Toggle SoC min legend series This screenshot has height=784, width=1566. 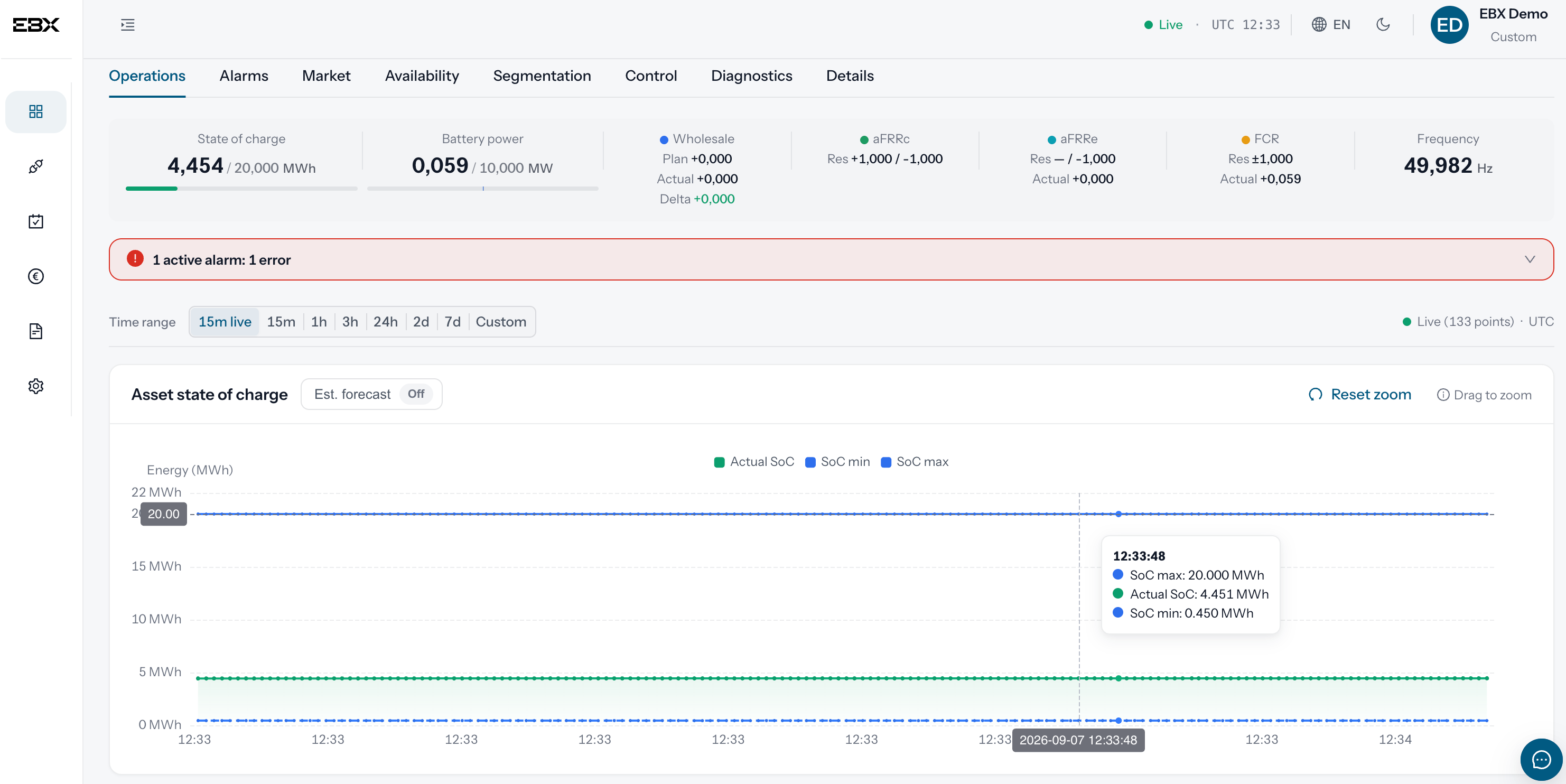(x=837, y=462)
